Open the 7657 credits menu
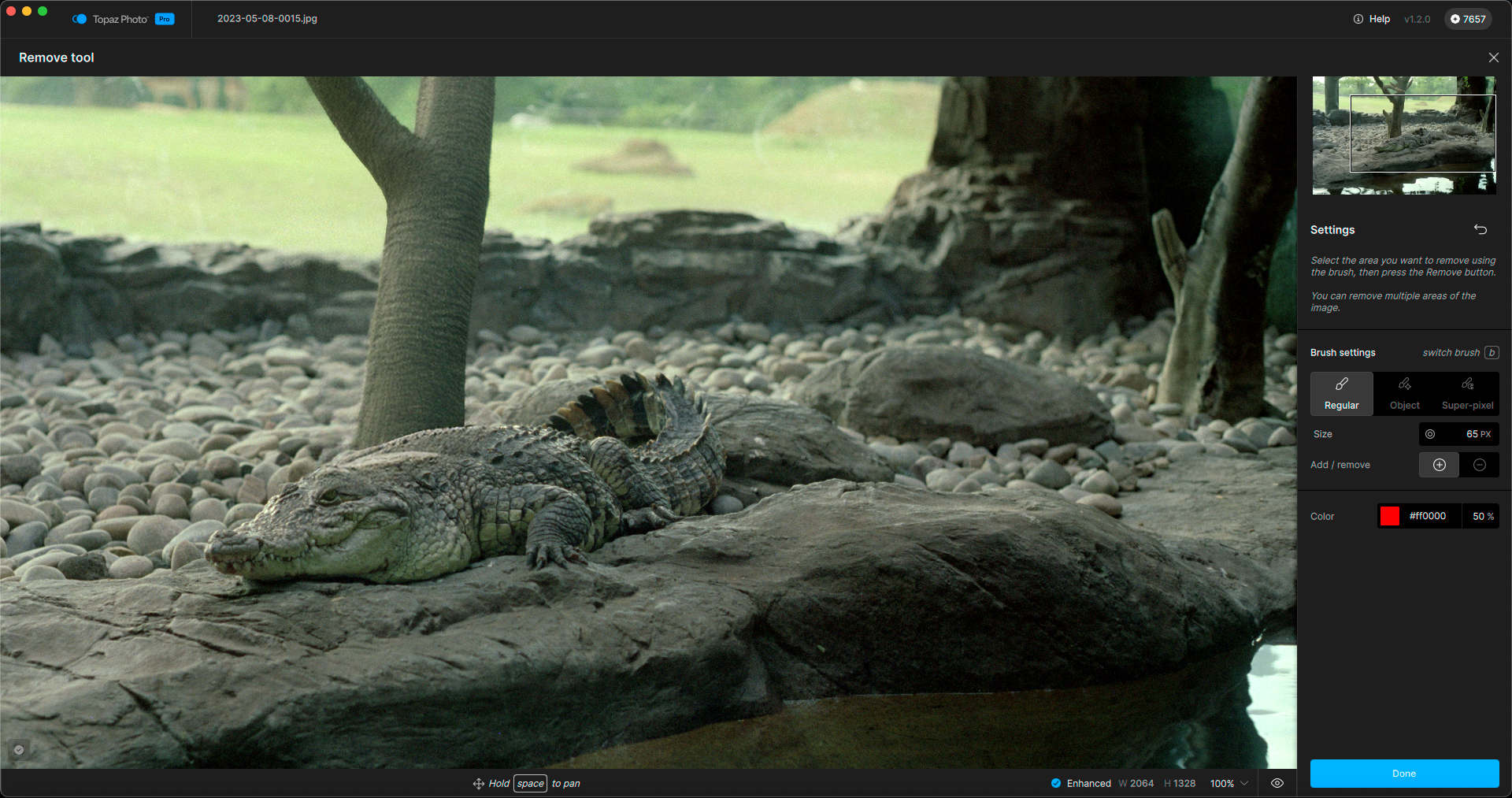 [1468, 19]
